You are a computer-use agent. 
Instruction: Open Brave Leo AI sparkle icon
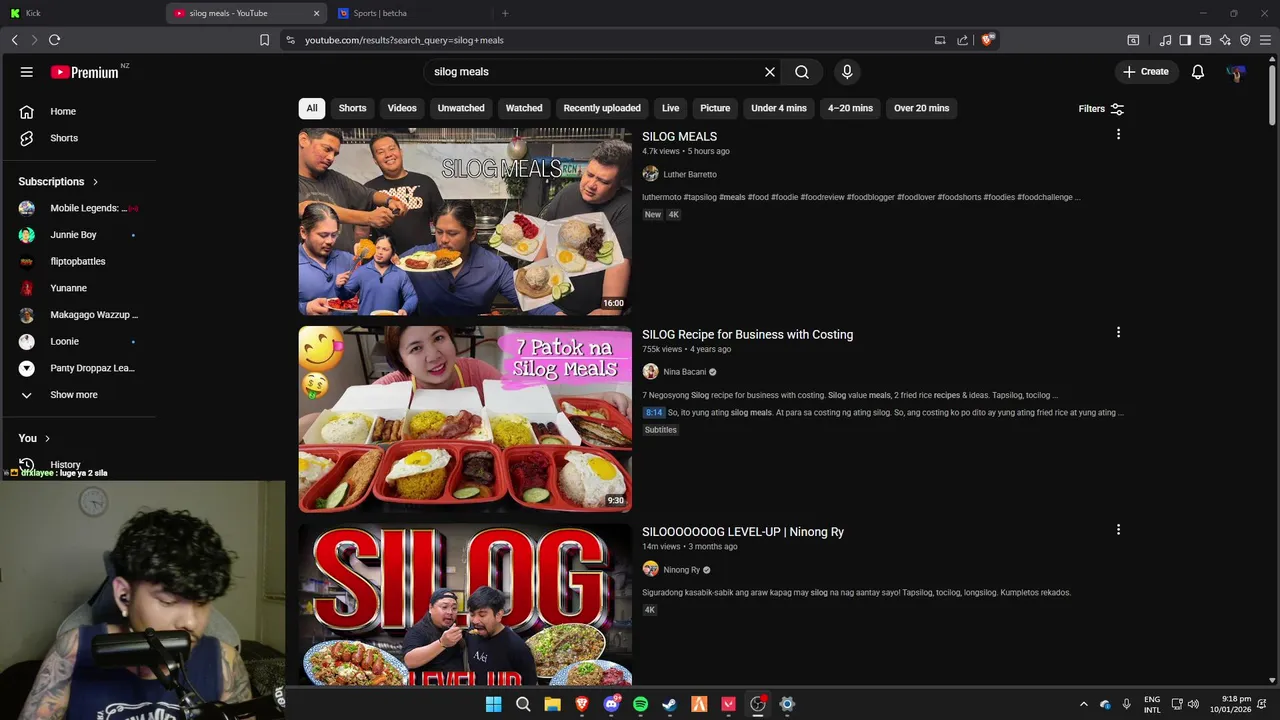tap(1225, 40)
